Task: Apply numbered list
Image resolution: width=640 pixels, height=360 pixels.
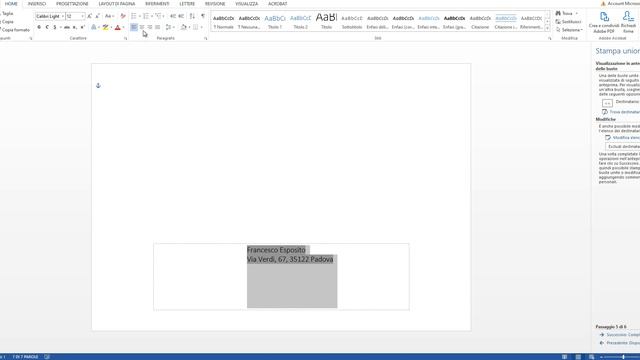Action: click(x=146, y=16)
